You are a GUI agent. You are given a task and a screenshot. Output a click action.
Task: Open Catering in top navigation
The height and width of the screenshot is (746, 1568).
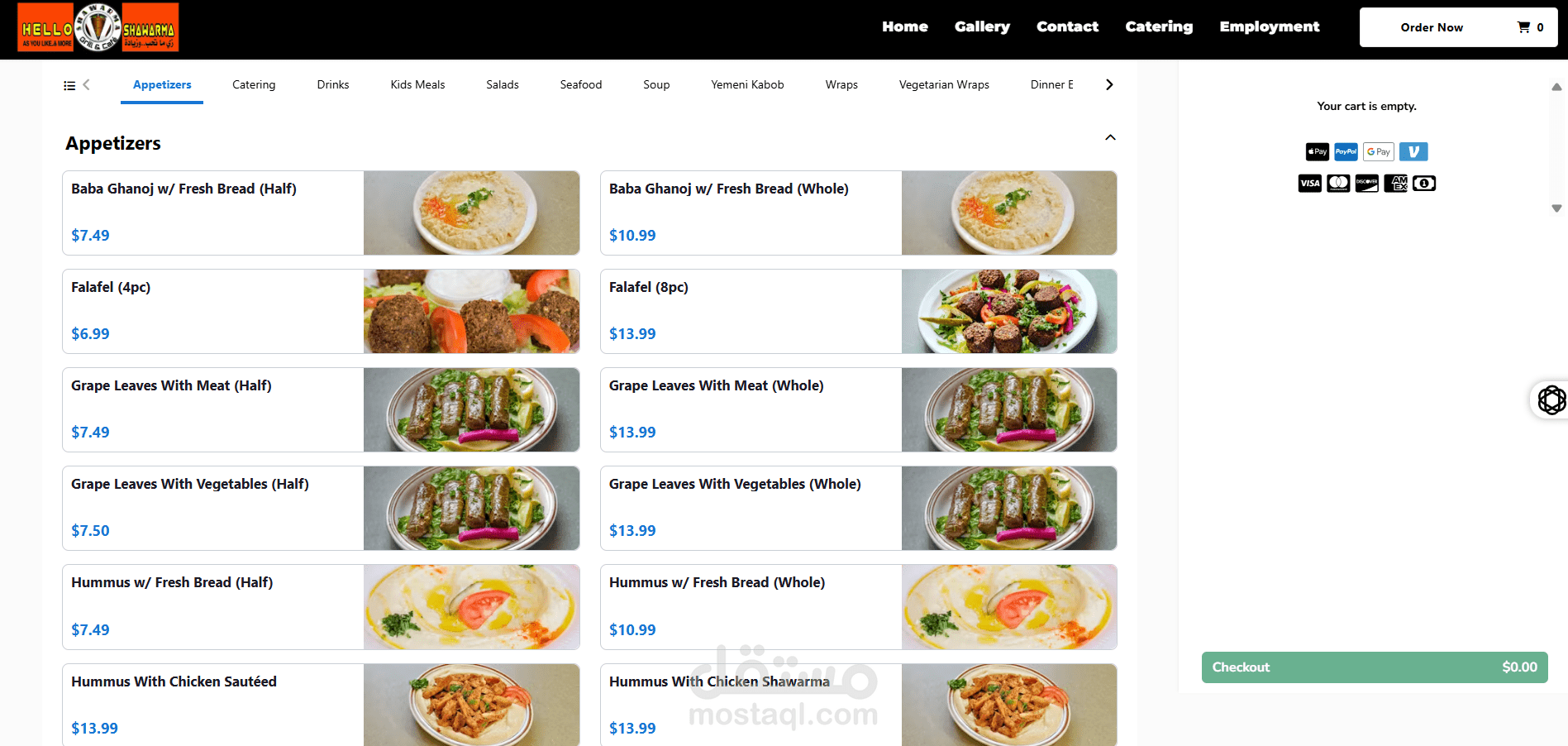pos(1159,26)
